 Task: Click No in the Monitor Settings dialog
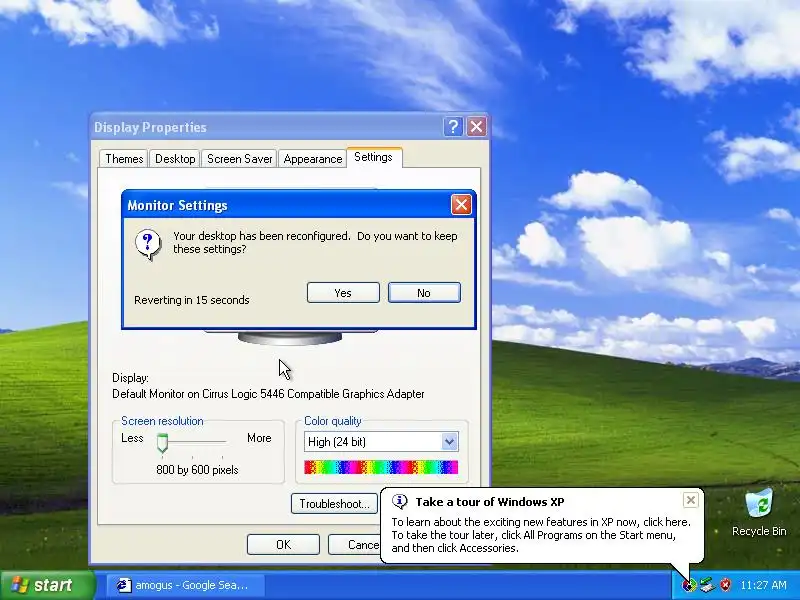(x=424, y=293)
